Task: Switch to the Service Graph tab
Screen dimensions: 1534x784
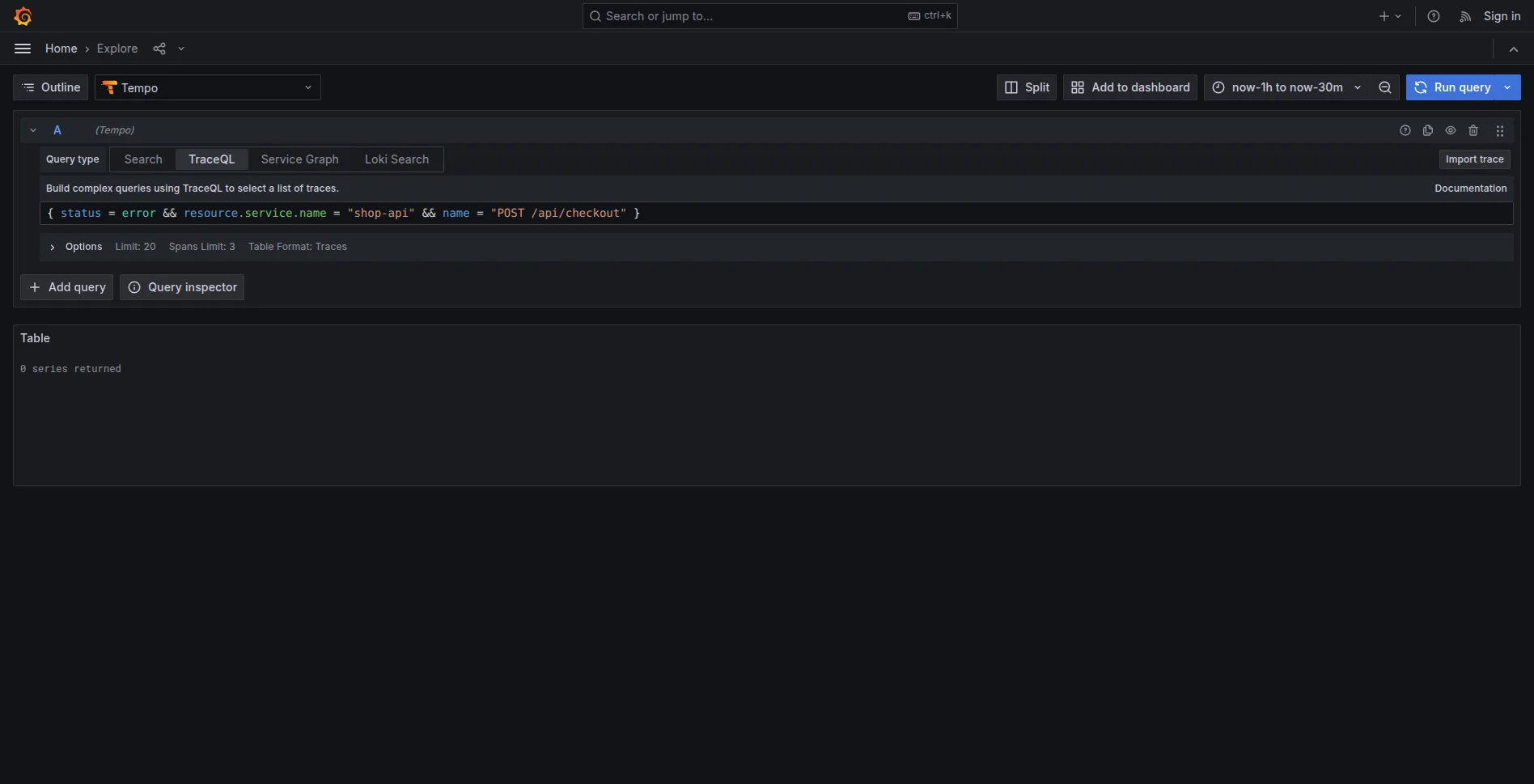Action: pyautogui.click(x=299, y=159)
